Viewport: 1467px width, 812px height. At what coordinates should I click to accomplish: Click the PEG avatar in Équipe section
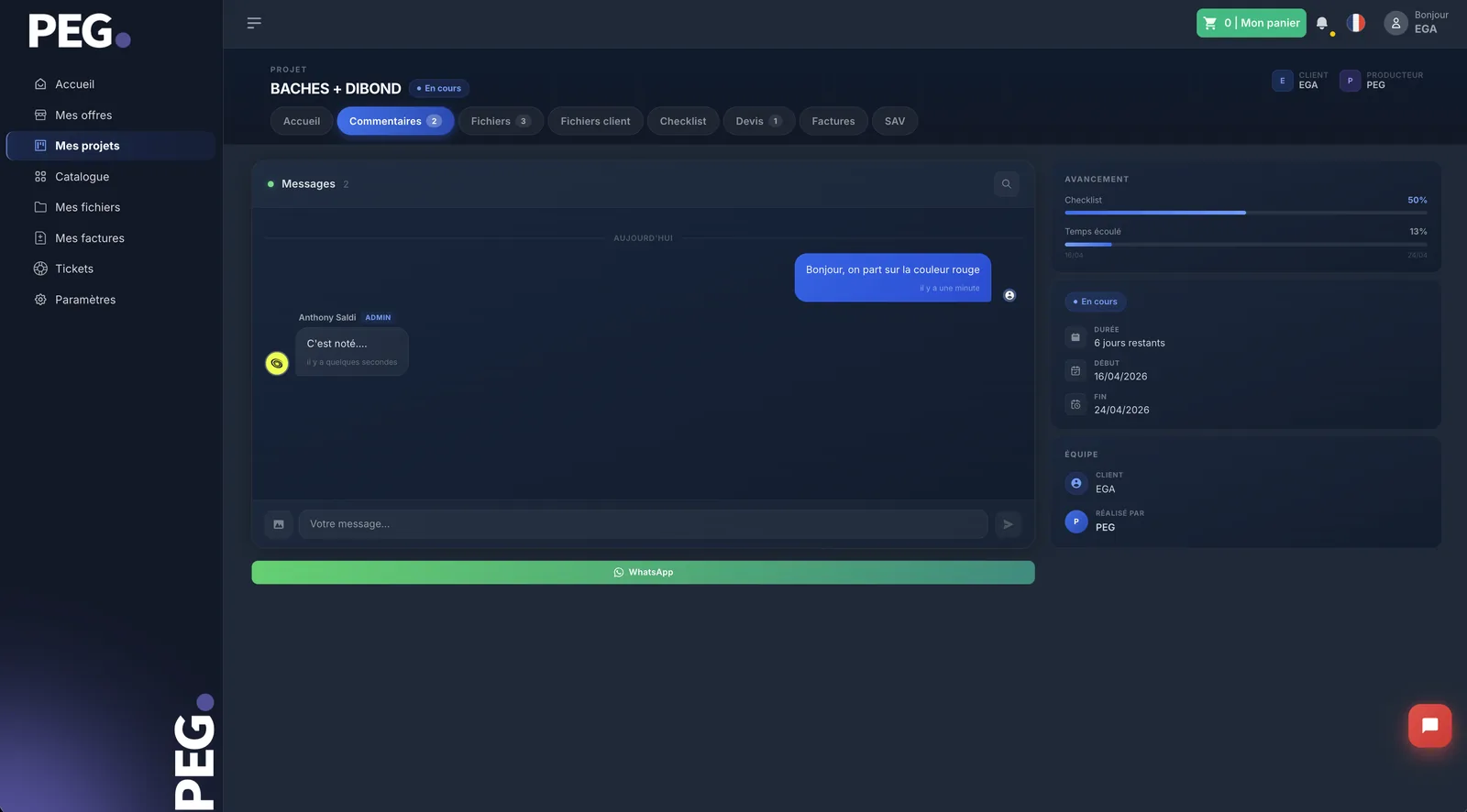click(1076, 521)
